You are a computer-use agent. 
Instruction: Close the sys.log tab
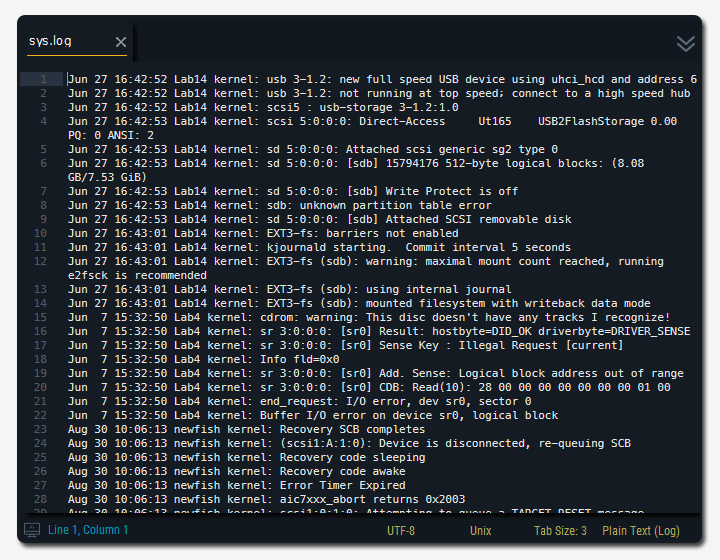coord(121,42)
